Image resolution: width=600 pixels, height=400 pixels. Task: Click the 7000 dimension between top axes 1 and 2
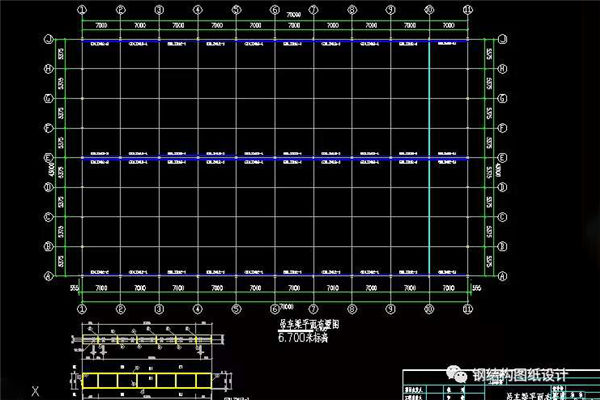(100, 23)
